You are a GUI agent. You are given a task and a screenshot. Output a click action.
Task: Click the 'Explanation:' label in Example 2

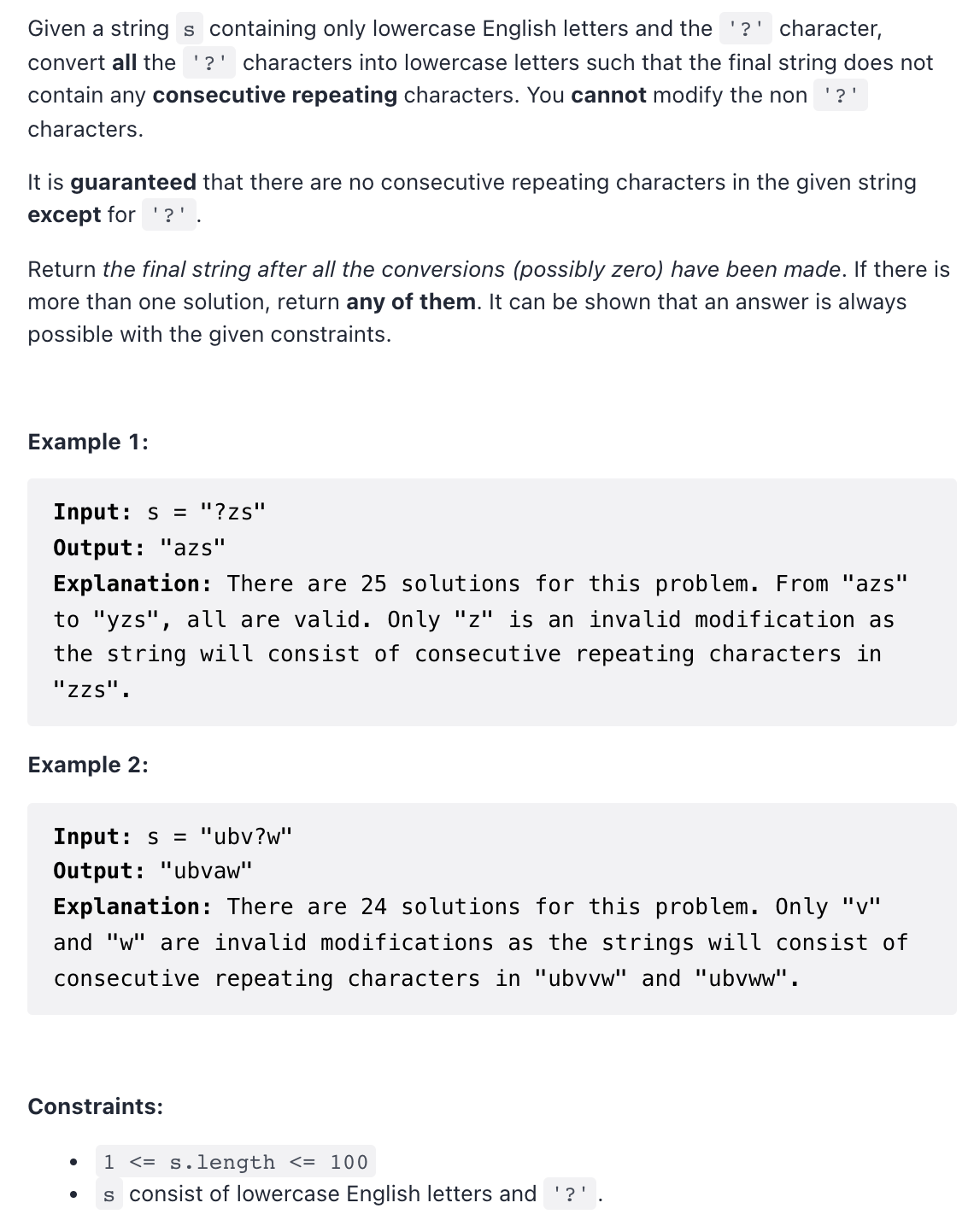[x=132, y=906]
